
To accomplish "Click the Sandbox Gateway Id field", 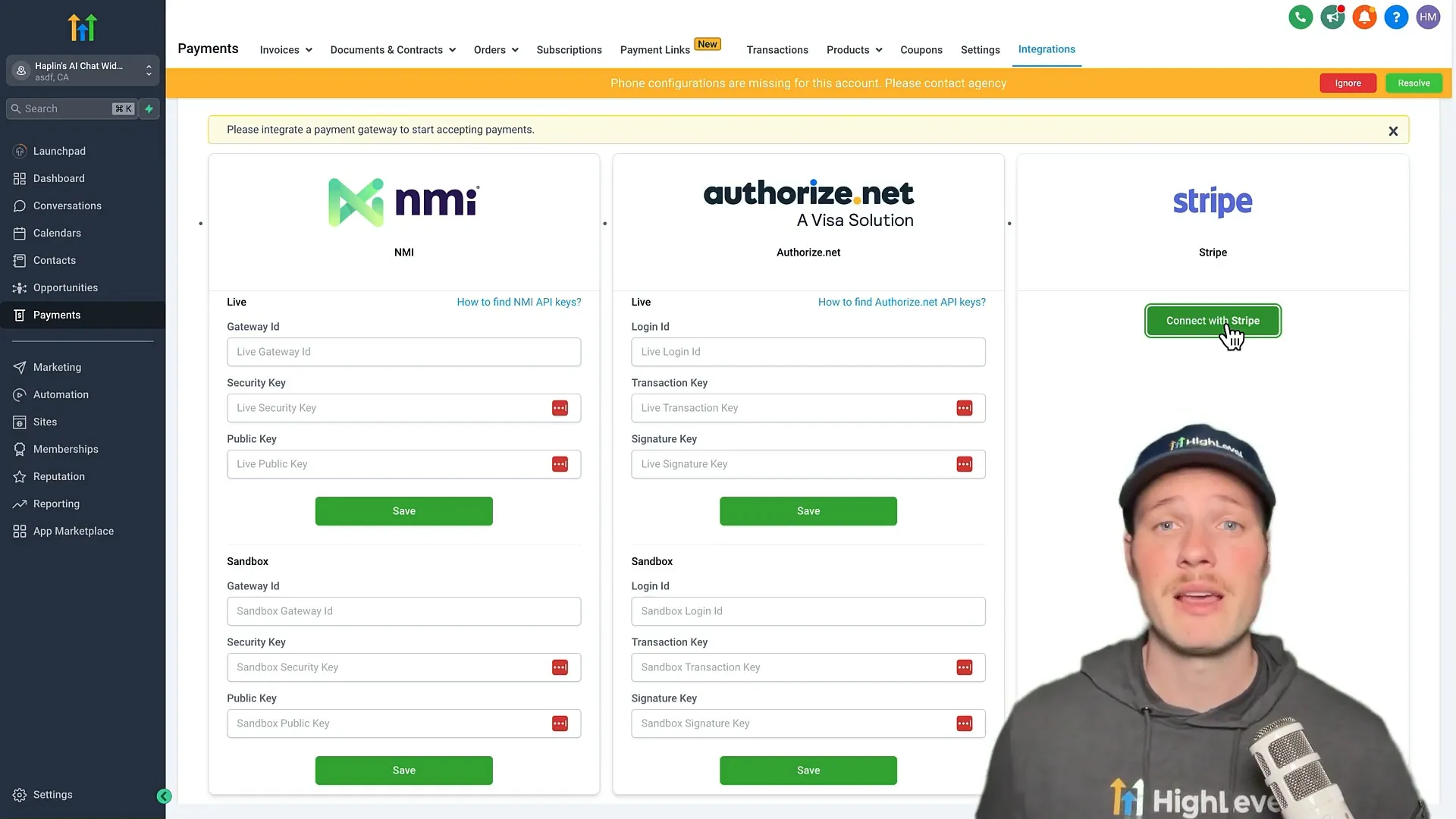I will [403, 611].
